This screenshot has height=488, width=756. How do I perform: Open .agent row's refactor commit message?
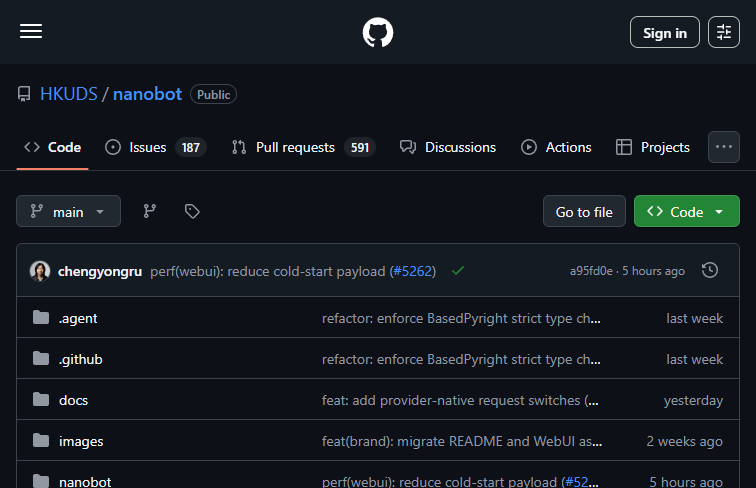coord(461,318)
